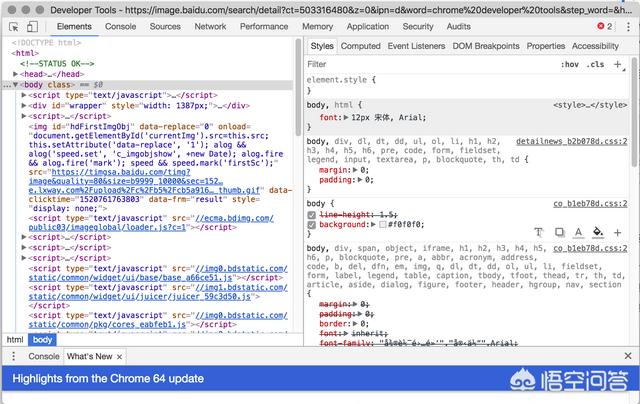Click the Styles Filter input field
The image size is (640, 404).
click(431, 64)
